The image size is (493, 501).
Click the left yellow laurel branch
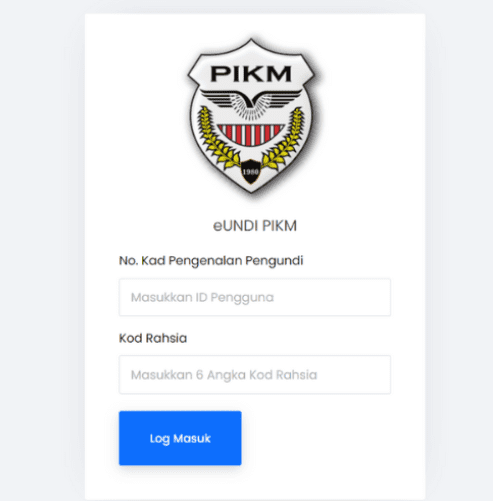217,138
